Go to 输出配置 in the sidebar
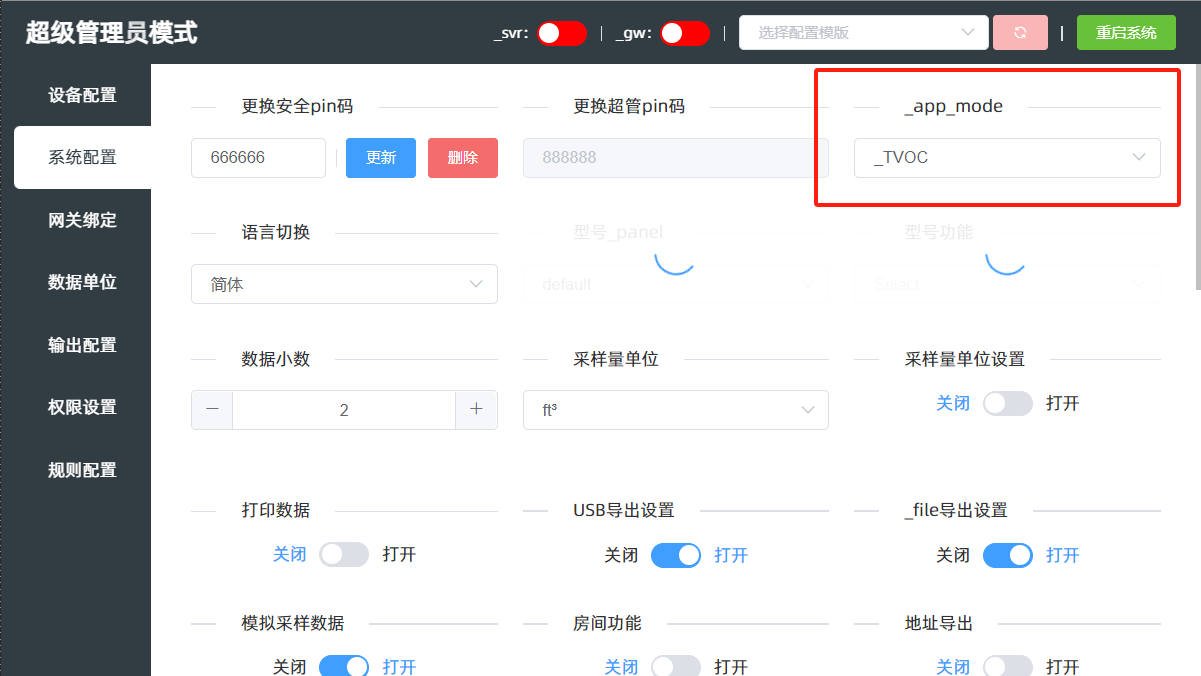 (x=82, y=345)
